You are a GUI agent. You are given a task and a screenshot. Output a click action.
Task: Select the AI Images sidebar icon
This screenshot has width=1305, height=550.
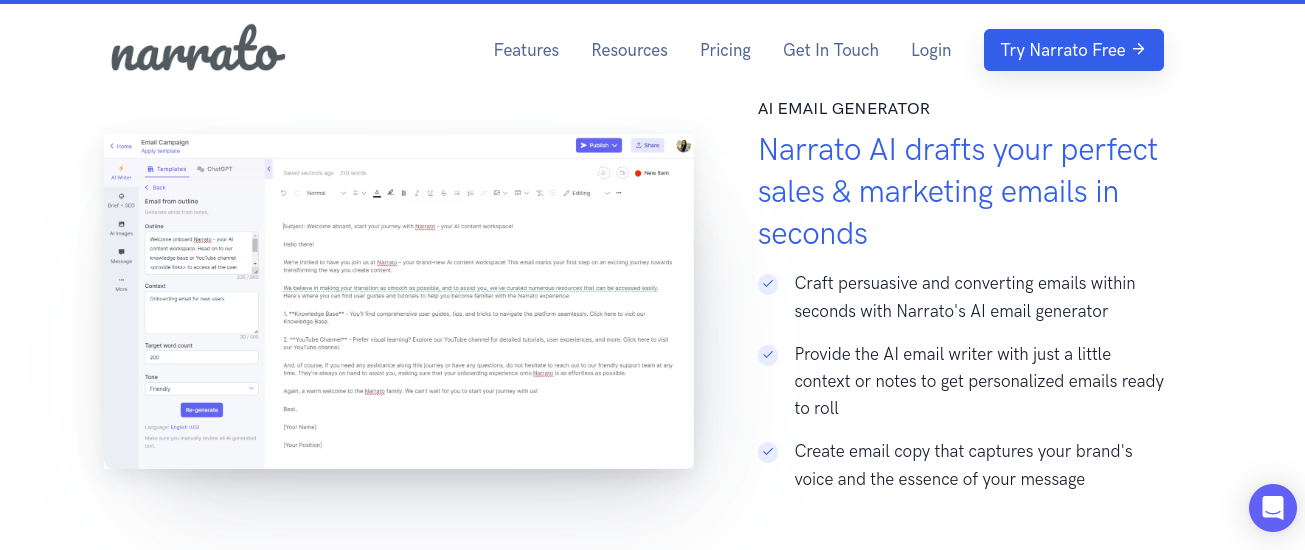(x=121, y=228)
